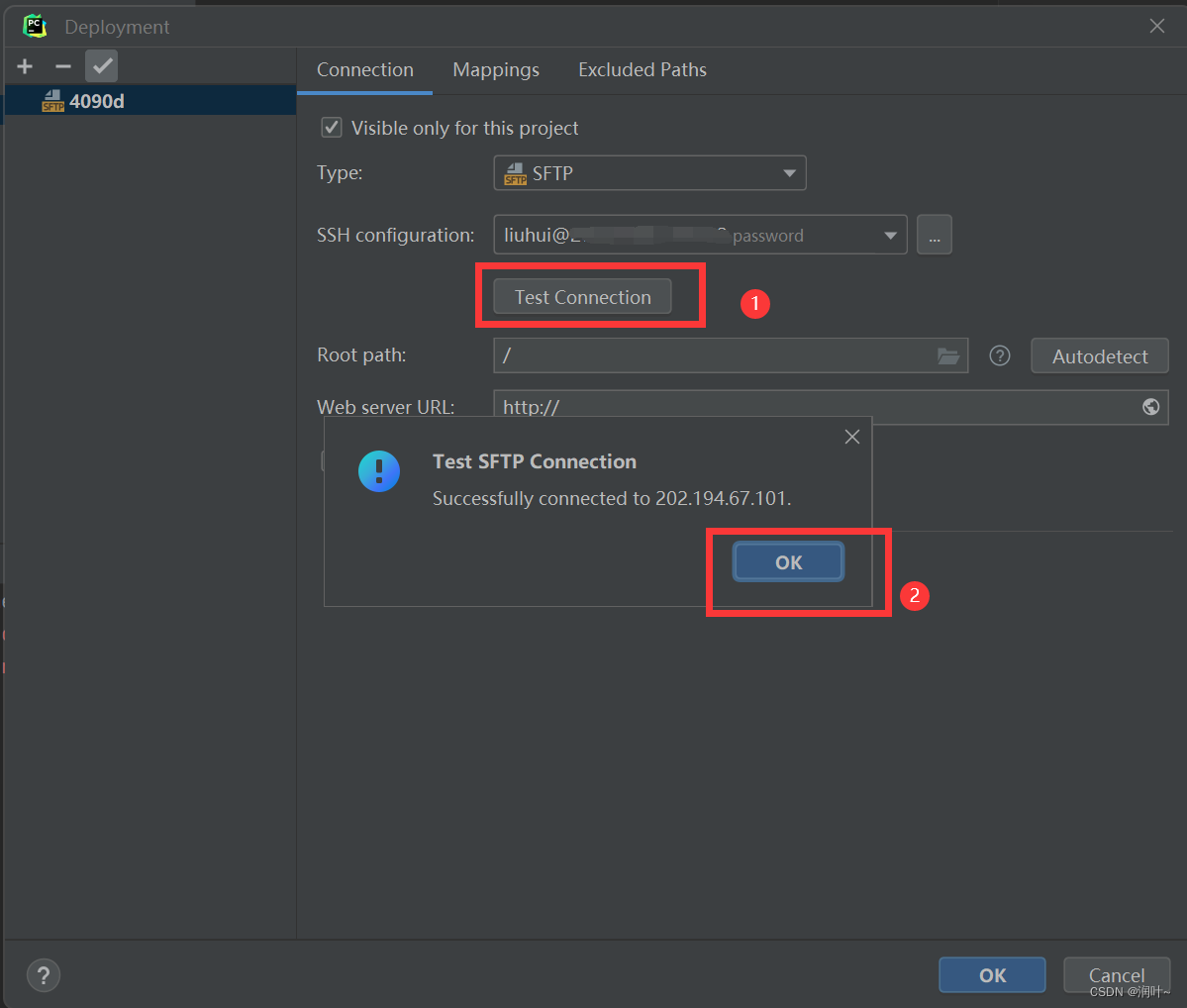Open the Type dropdown showing SFTP
1187x1008 pixels.
click(x=648, y=172)
